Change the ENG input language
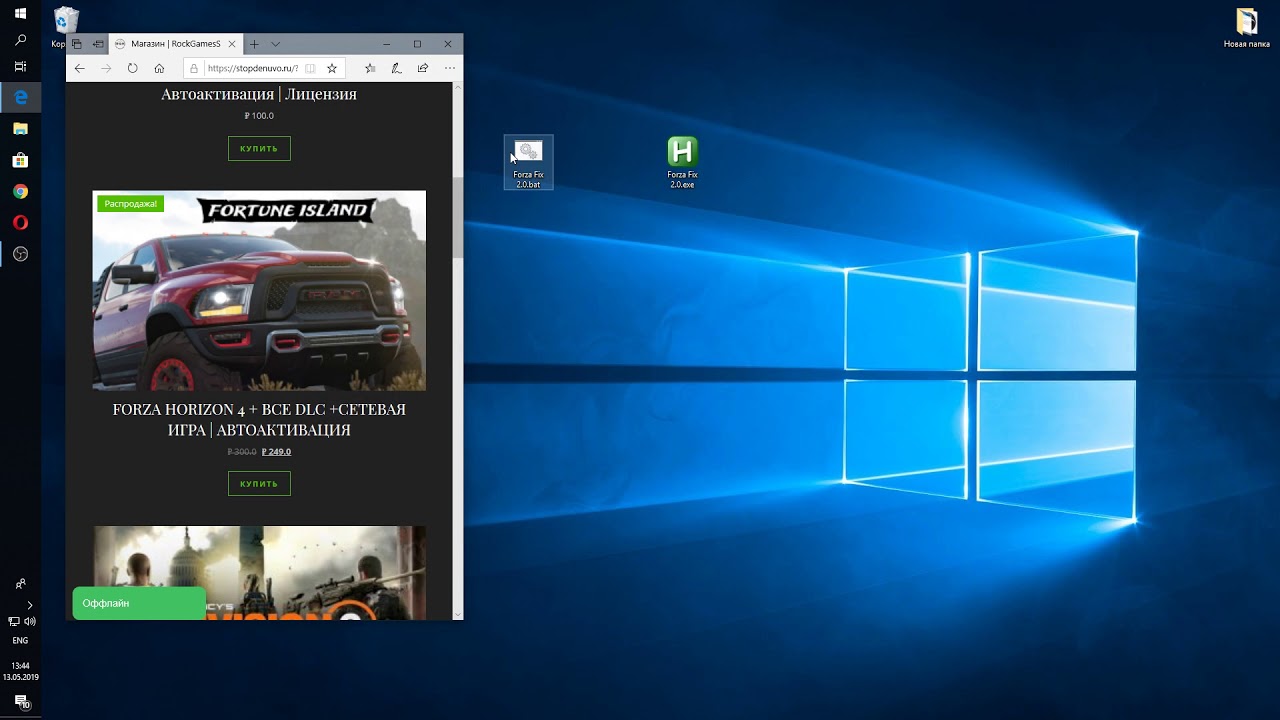The image size is (1280, 720). pyautogui.click(x=20, y=641)
